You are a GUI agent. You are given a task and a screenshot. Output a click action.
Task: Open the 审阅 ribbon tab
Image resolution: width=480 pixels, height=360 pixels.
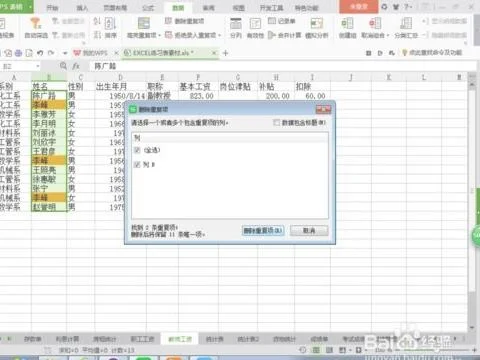tap(208, 8)
